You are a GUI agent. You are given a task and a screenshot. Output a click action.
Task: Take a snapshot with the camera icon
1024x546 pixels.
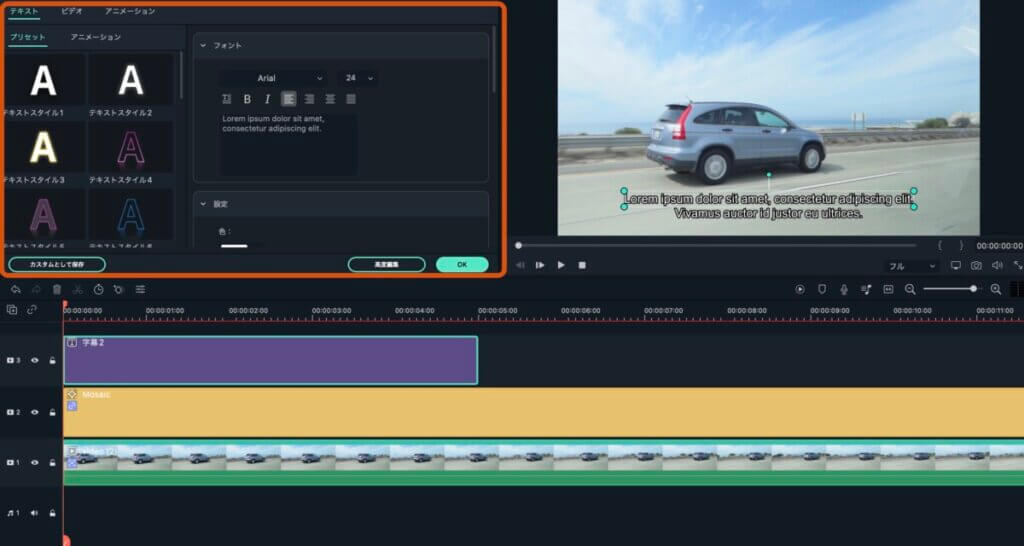click(x=976, y=265)
